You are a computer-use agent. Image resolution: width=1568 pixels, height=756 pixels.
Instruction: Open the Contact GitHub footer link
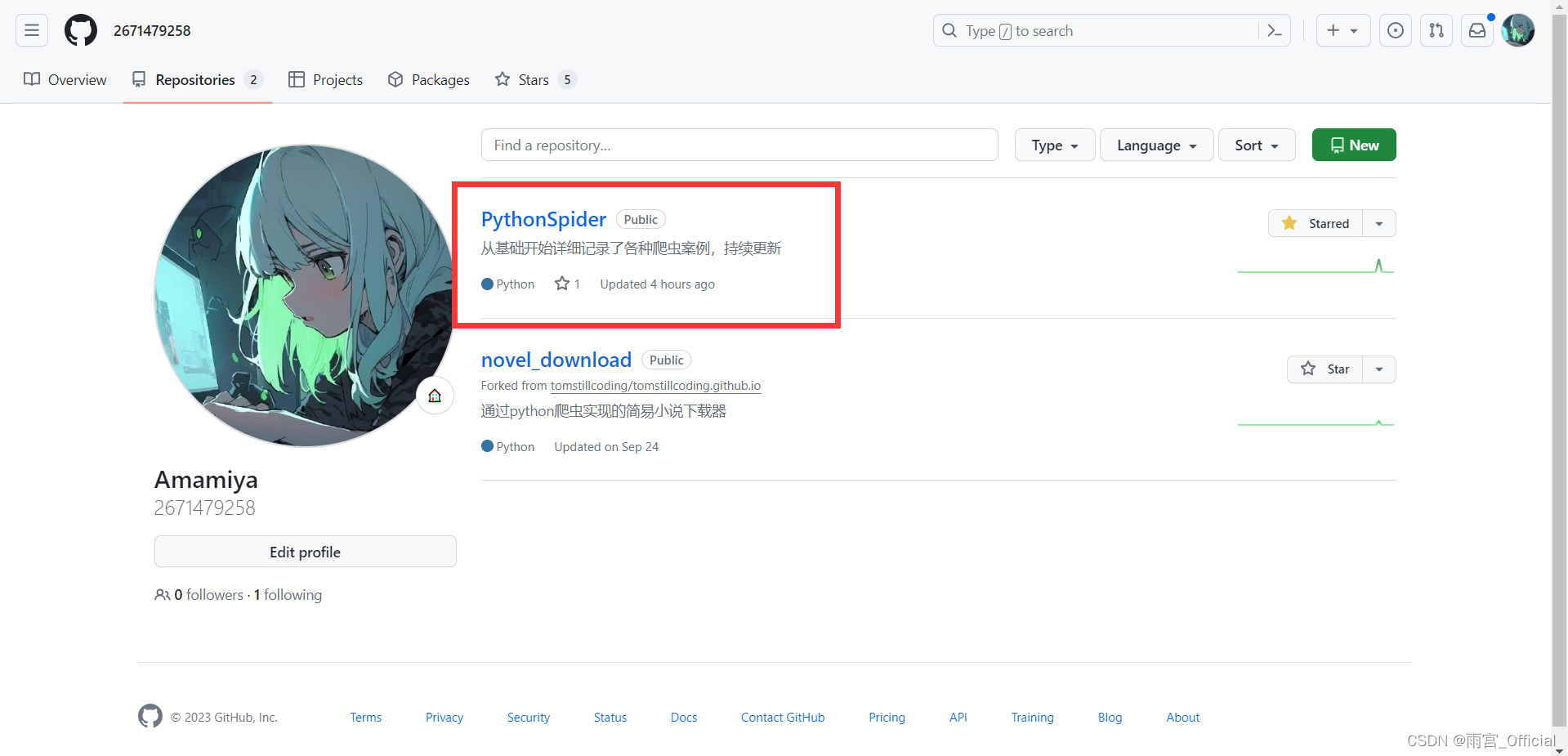coord(783,718)
